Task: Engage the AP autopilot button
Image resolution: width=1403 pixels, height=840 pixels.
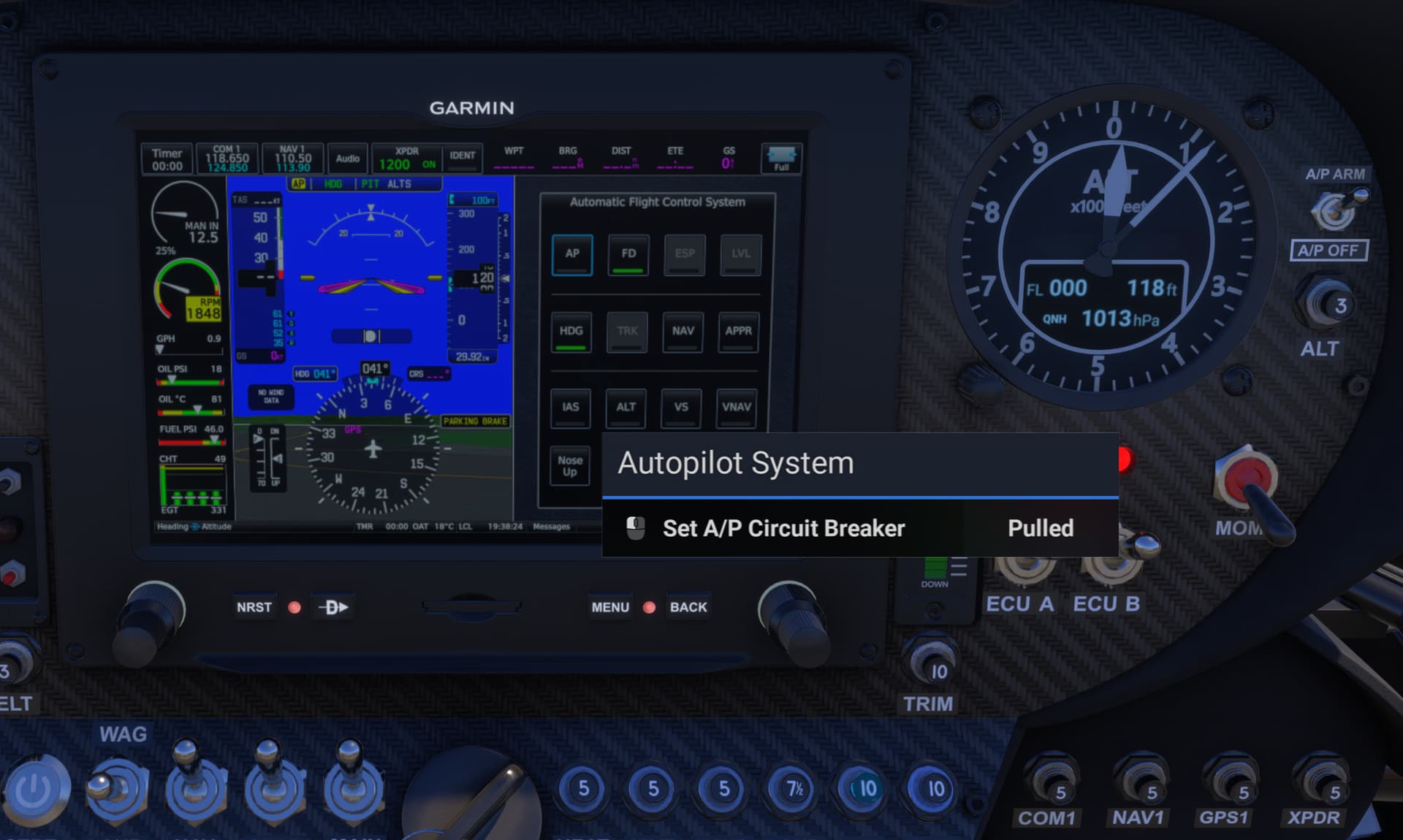Action: click(572, 254)
